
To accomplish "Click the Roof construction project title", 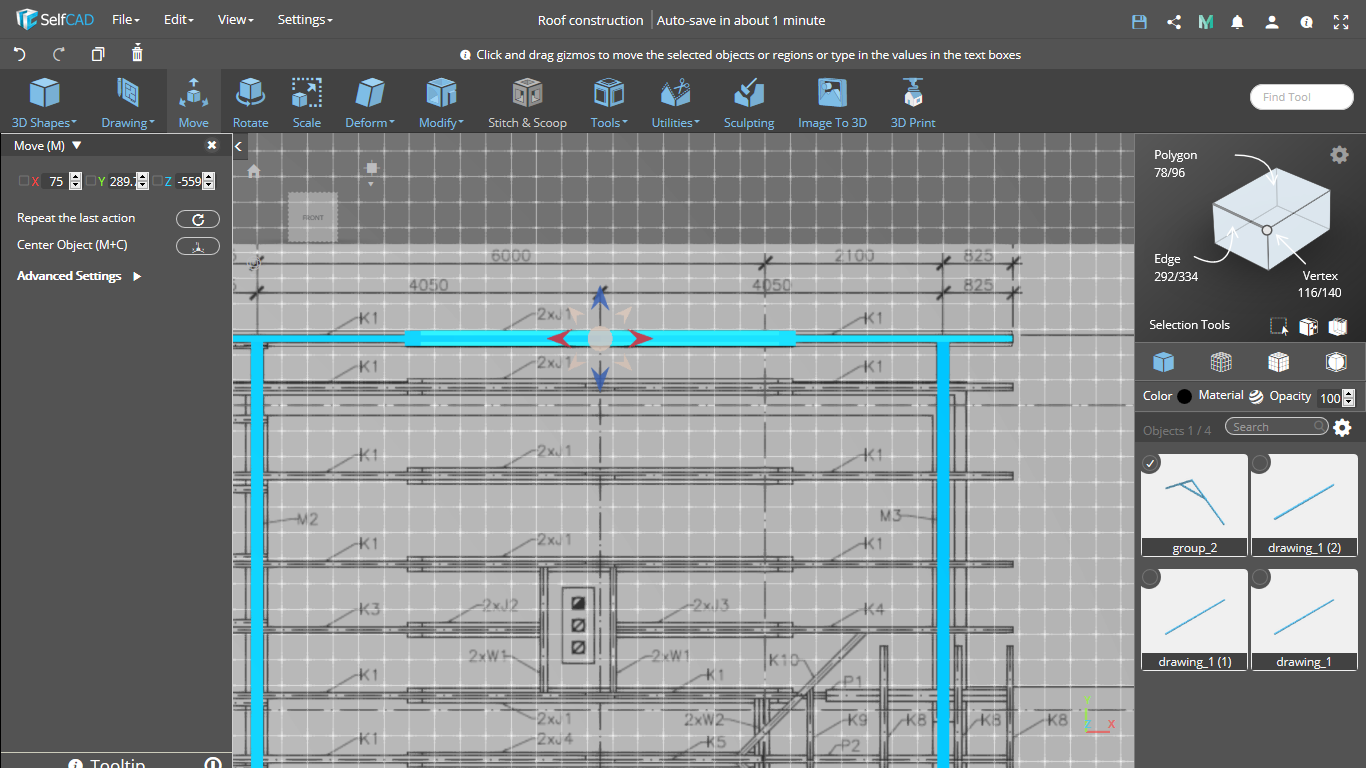I will pyautogui.click(x=590, y=20).
